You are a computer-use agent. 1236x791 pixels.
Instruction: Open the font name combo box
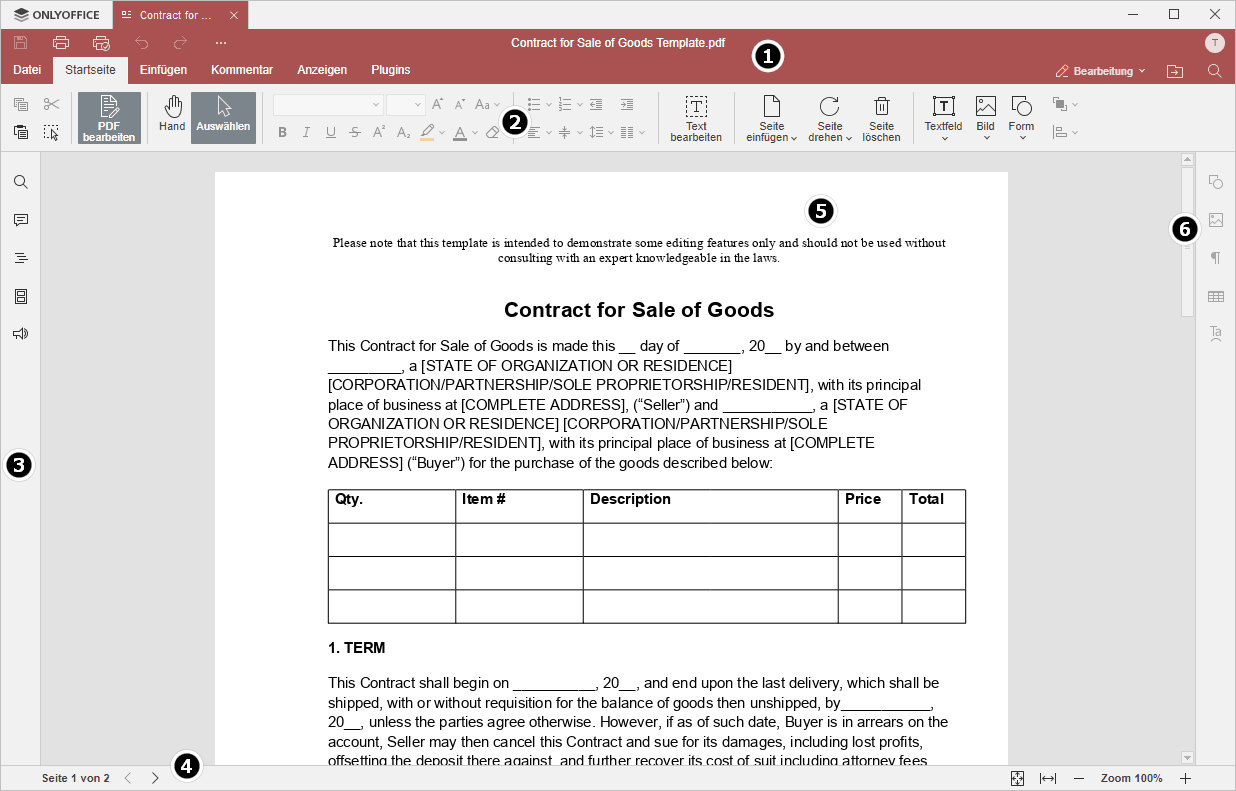click(x=328, y=104)
